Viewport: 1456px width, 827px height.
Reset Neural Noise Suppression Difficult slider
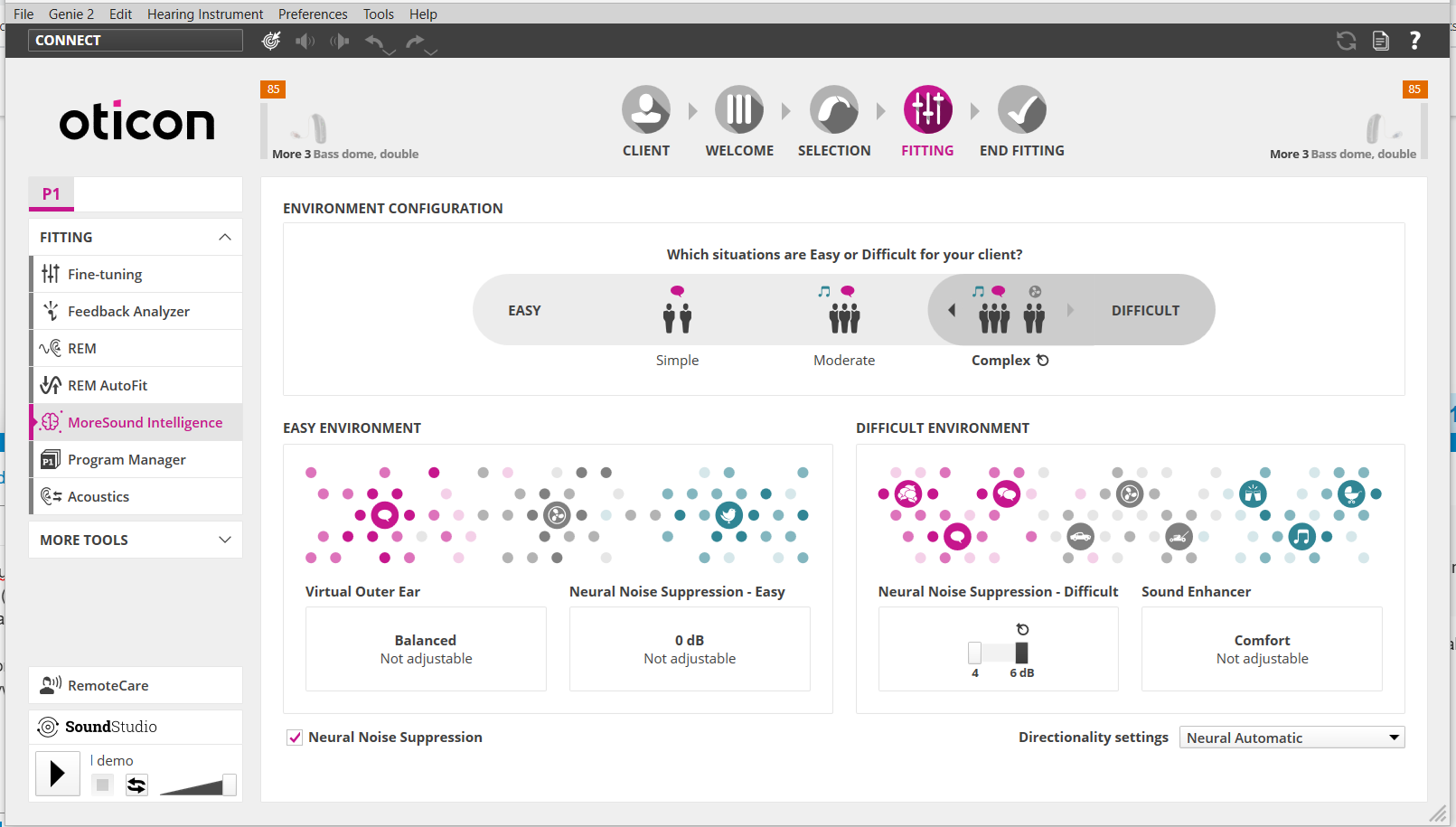[1022, 629]
